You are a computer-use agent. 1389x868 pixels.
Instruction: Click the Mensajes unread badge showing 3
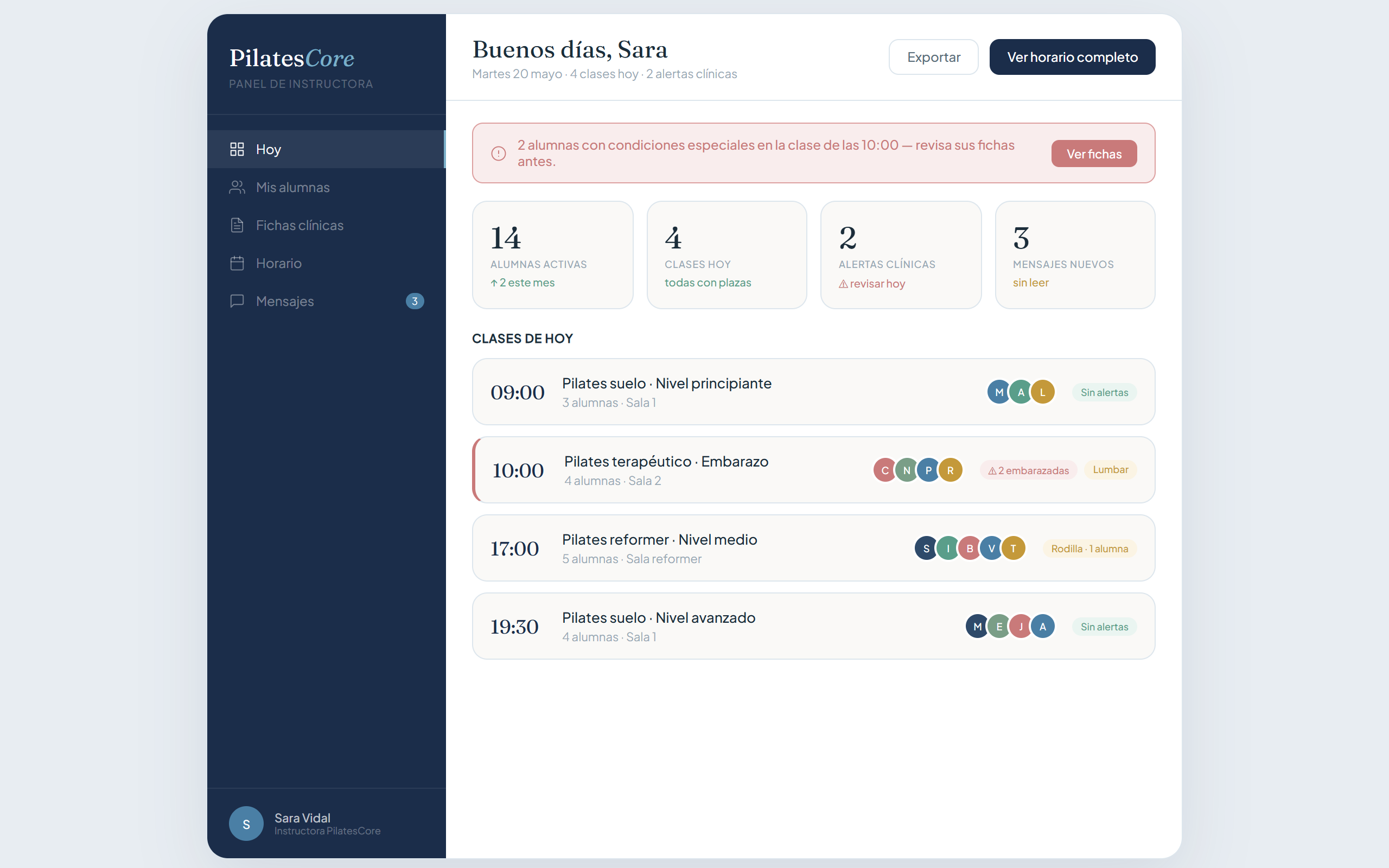(415, 302)
